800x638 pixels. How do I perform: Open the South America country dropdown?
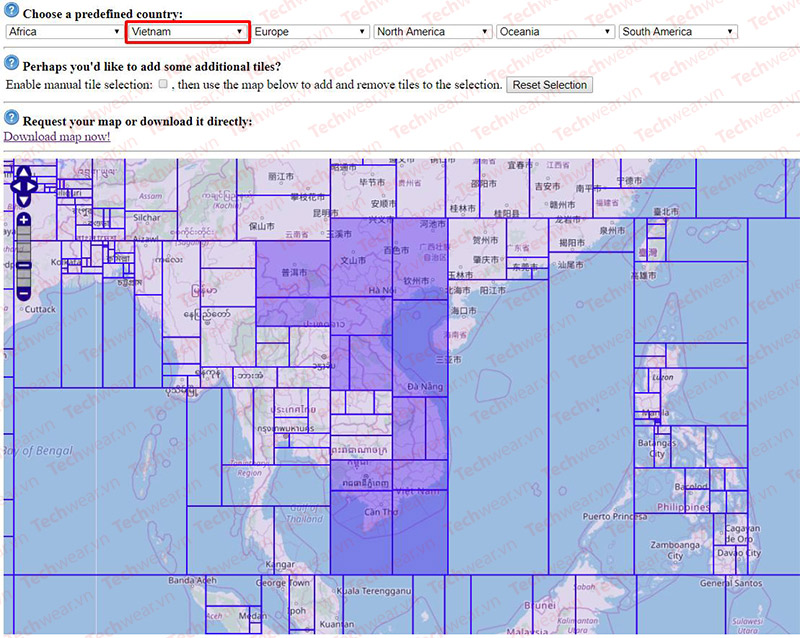pos(678,32)
